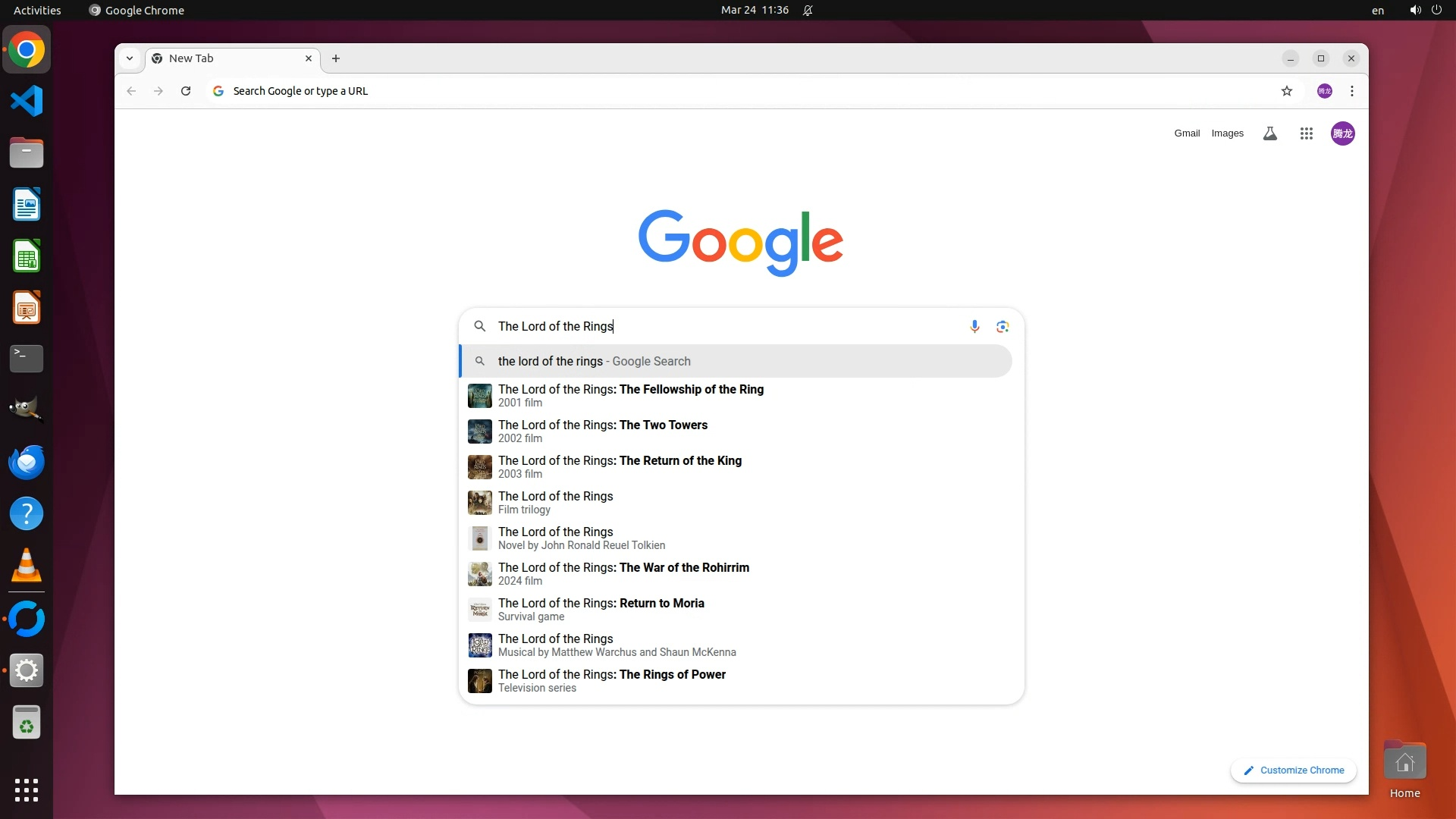Select The Two Towers suggestion
This screenshot has height=819, width=1456.
[x=603, y=431]
